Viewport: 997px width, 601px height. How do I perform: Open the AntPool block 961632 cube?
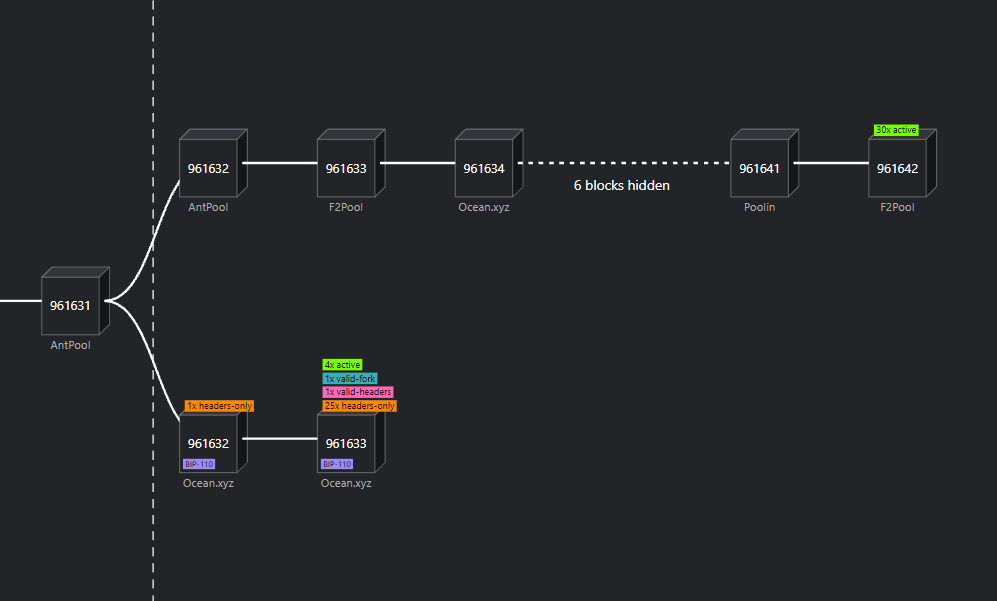pyautogui.click(x=213, y=163)
